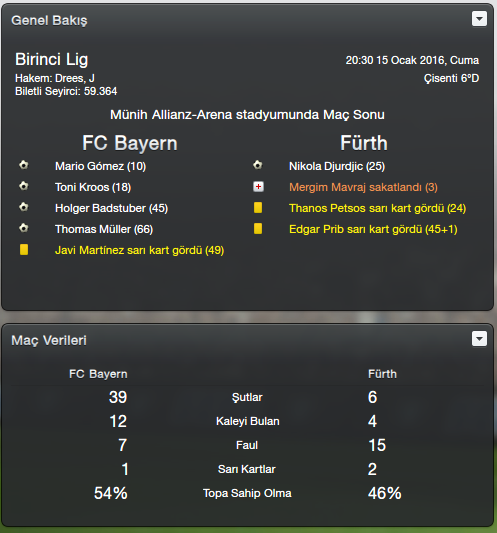
Task: Open FC Bayern team name heading
Action: coord(130,143)
